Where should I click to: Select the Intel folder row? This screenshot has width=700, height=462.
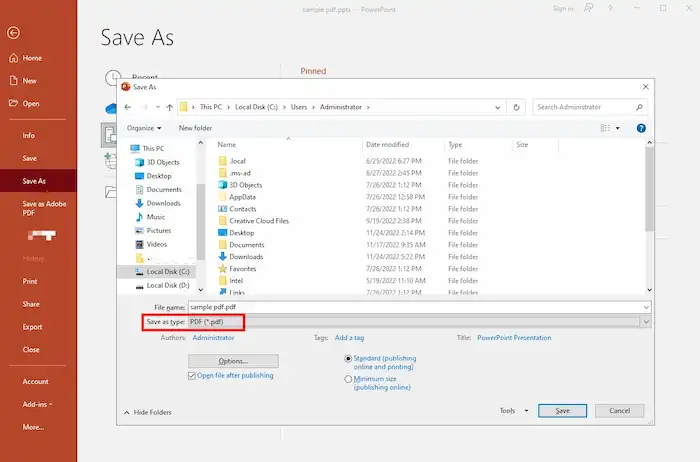[x=236, y=281]
